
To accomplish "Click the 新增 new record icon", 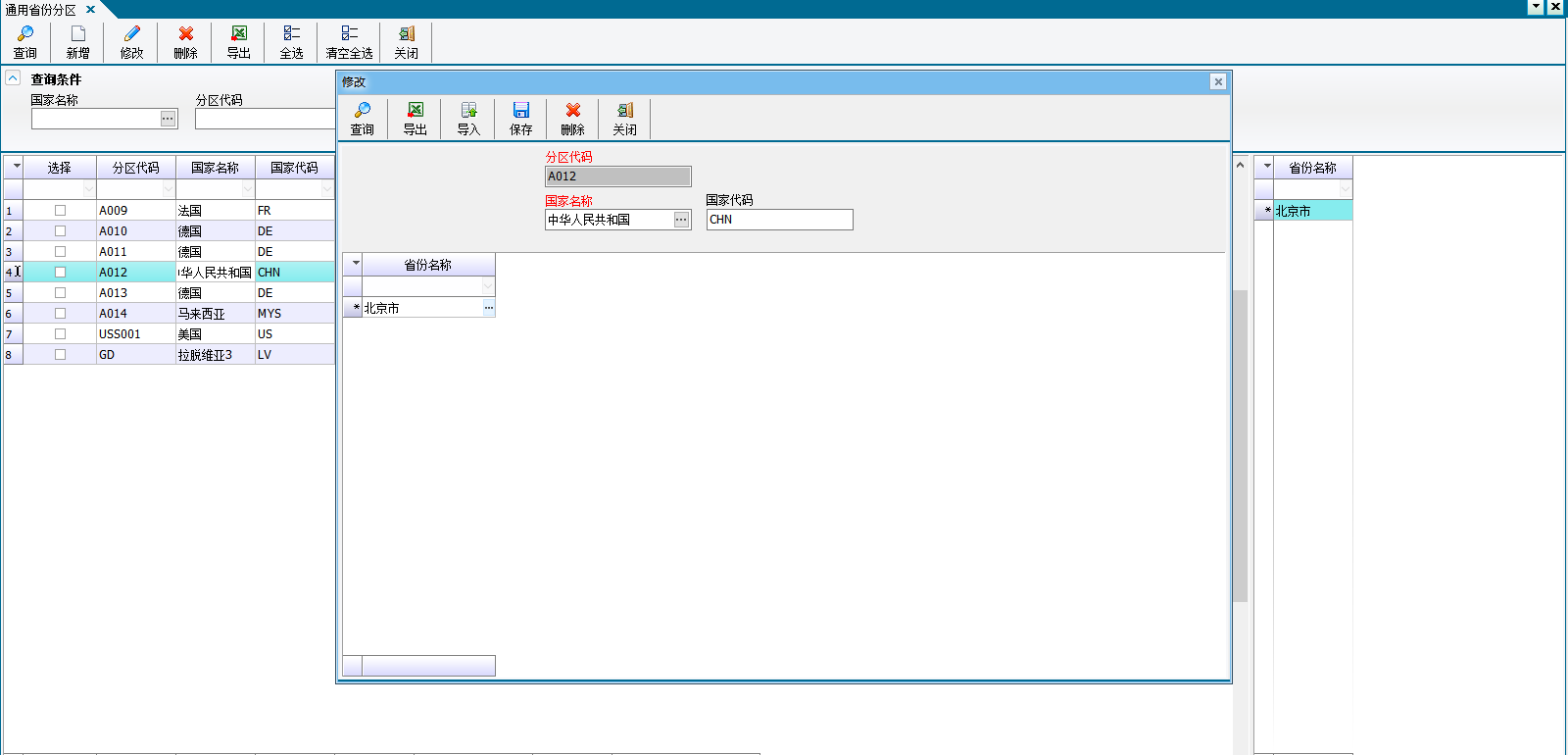I will (x=78, y=33).
